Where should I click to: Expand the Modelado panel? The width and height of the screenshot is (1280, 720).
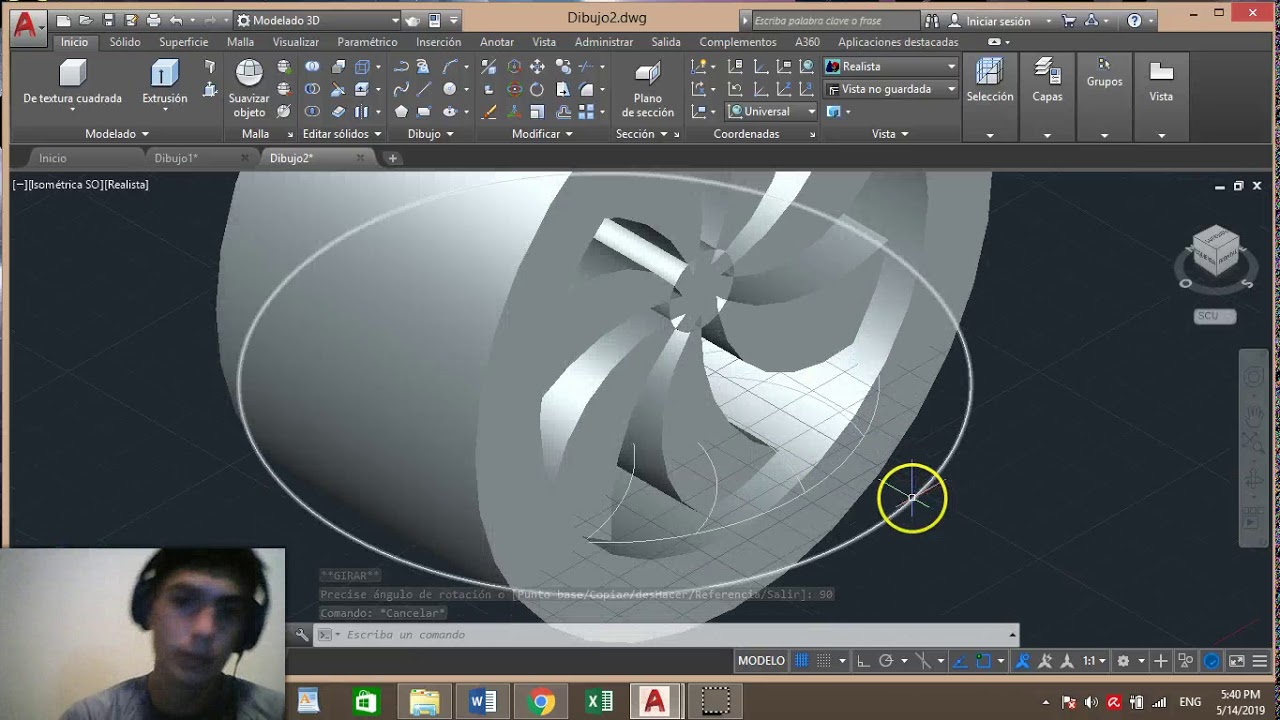117,134
